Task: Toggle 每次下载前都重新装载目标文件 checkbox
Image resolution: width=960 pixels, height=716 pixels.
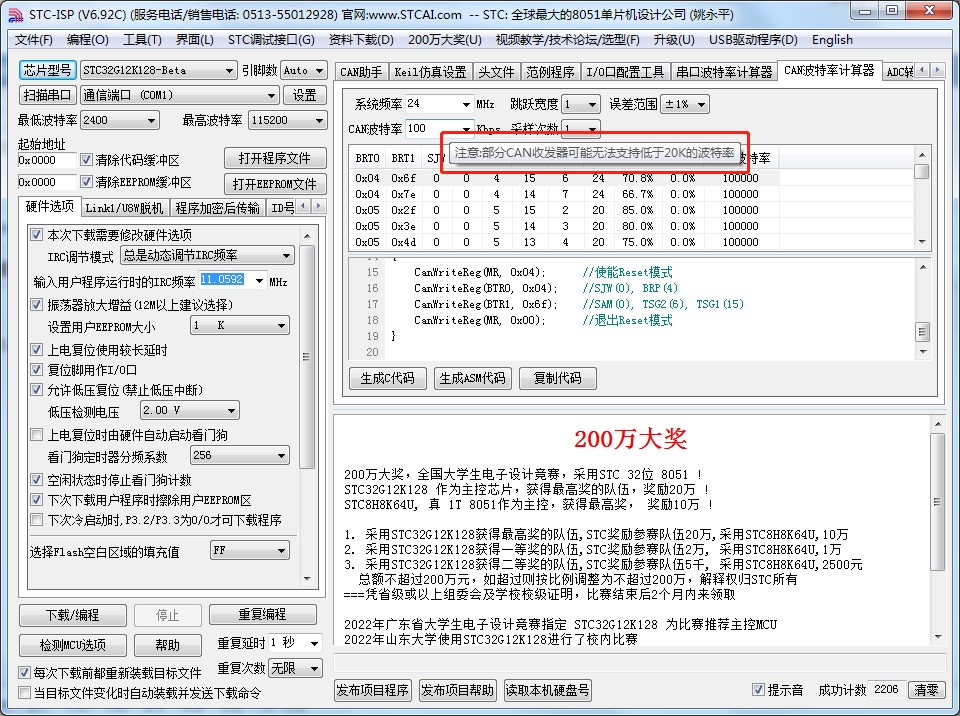Action: pos(24,673)
